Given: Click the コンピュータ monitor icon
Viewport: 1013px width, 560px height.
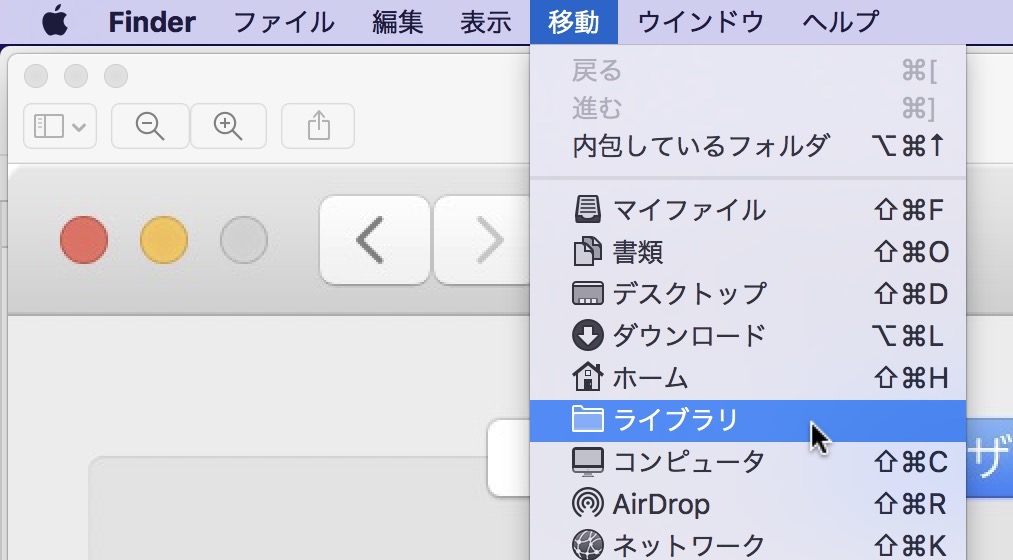Looking at the screenshot, I should (587, 461).
